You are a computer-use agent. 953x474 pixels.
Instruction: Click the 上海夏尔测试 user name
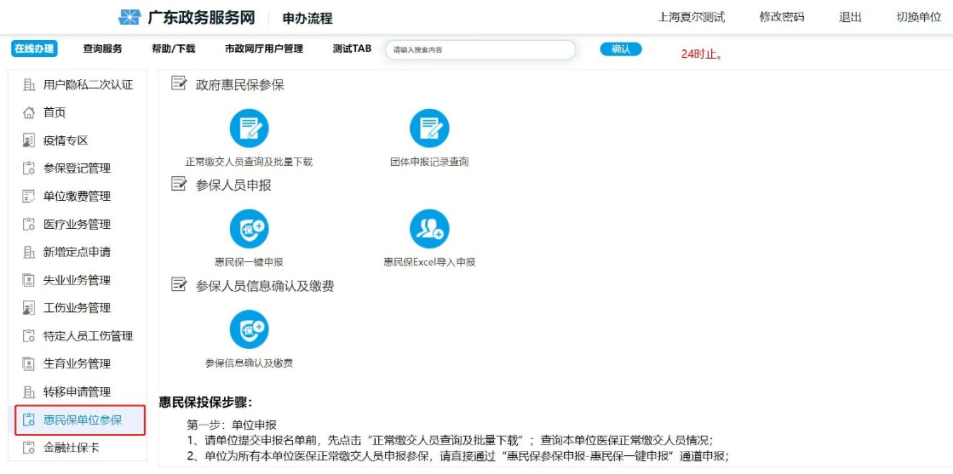click(x=691, y=17)
